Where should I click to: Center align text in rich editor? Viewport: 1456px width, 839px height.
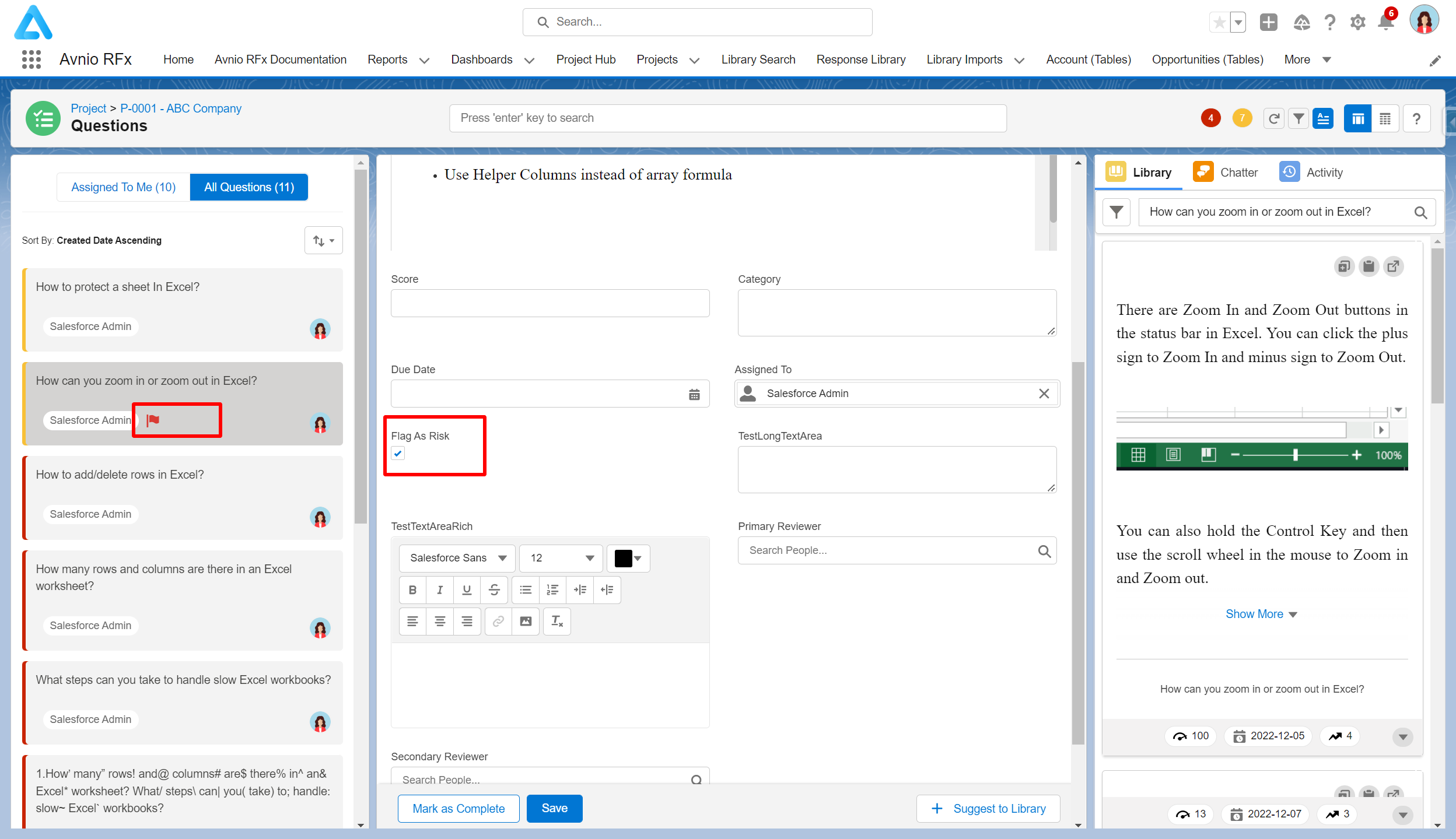[x=440, y=622]
